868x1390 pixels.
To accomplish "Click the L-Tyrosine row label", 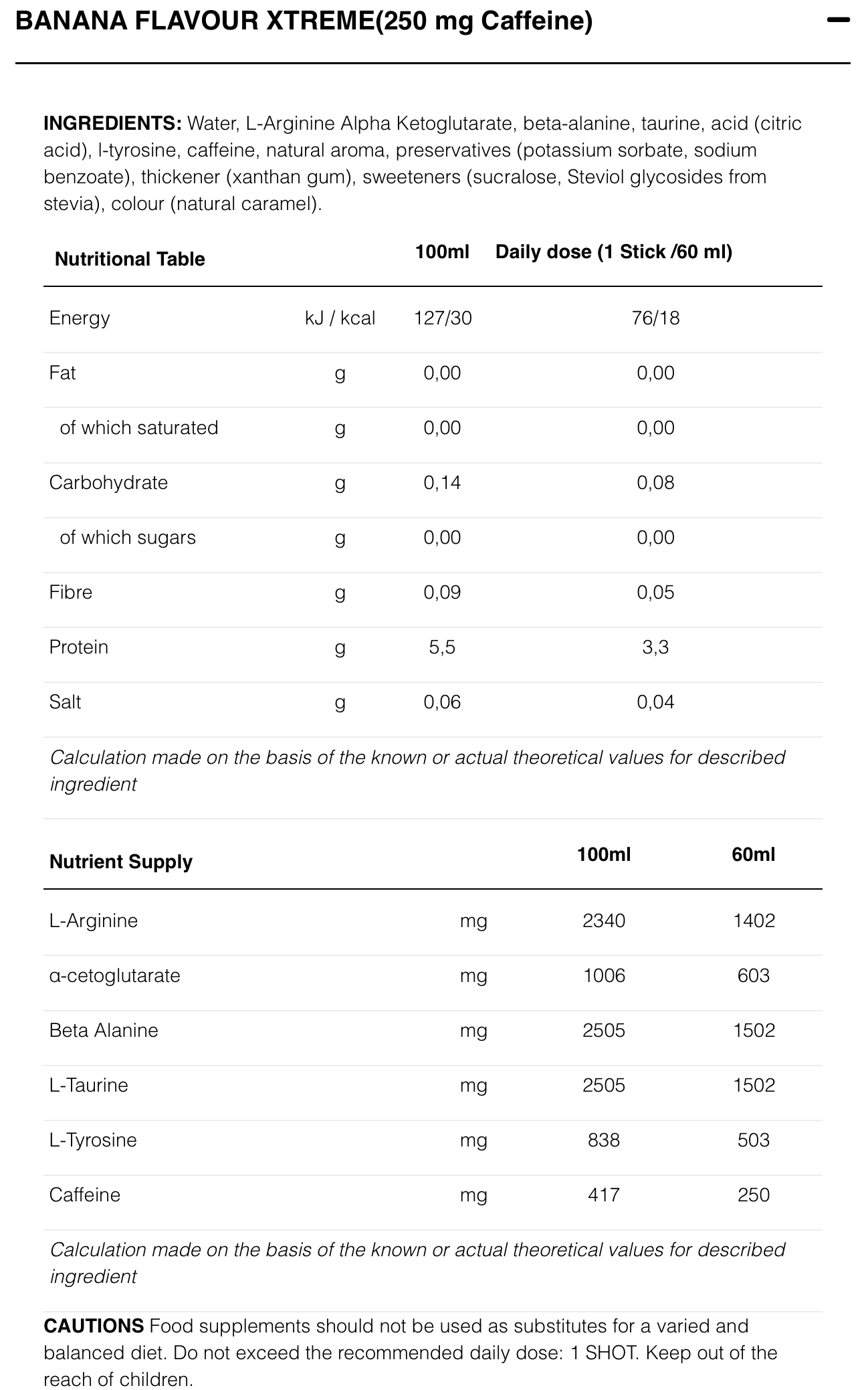I will point(93,1140).
